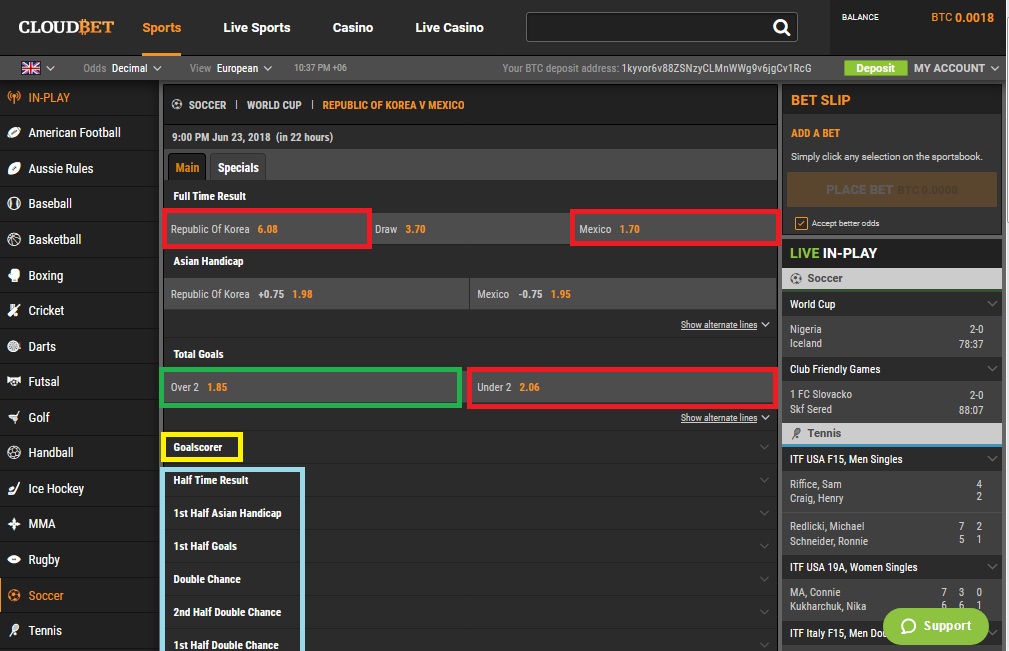Image resolution: width=1009 pixels, height=651 pixels.
Task: Click the Soccer icon in Live In-Play
Action: pyautogui.click(x=796, y=279)
